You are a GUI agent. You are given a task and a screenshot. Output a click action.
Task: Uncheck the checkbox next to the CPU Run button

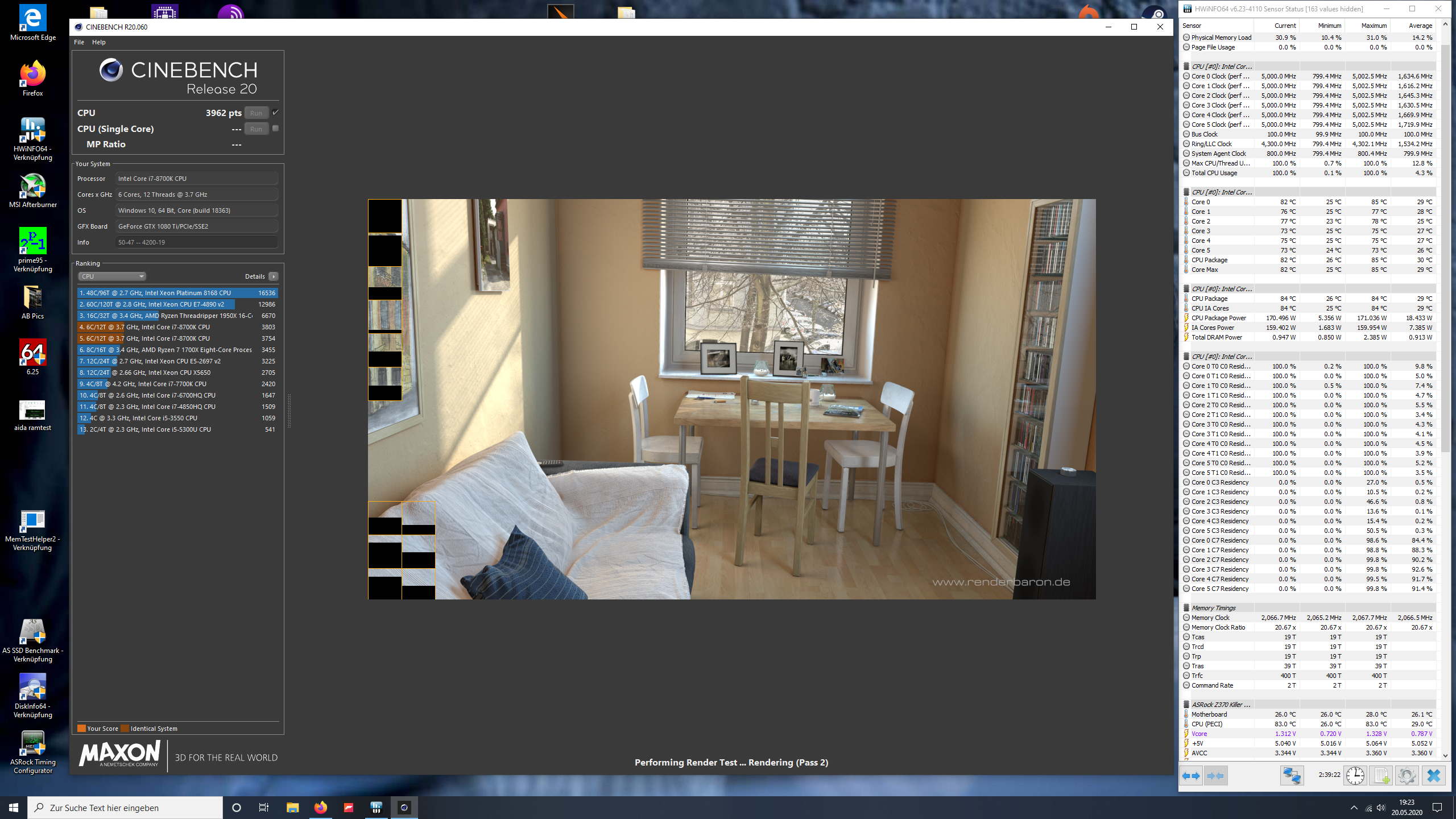pos(276,112)
